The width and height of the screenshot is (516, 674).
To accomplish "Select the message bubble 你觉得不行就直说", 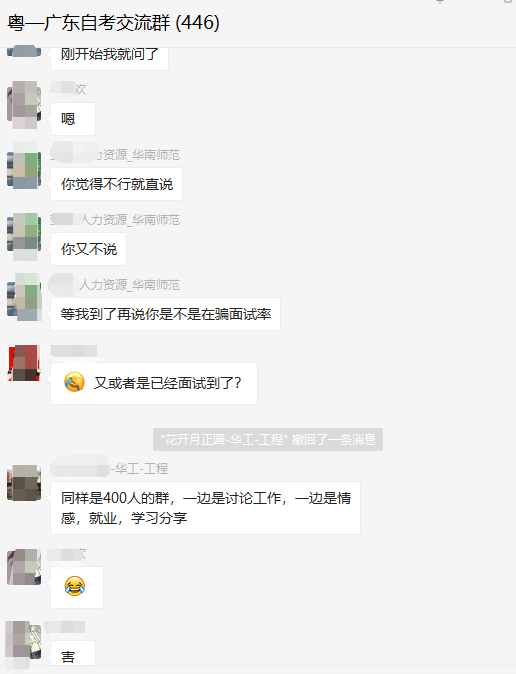I will 117,184.
